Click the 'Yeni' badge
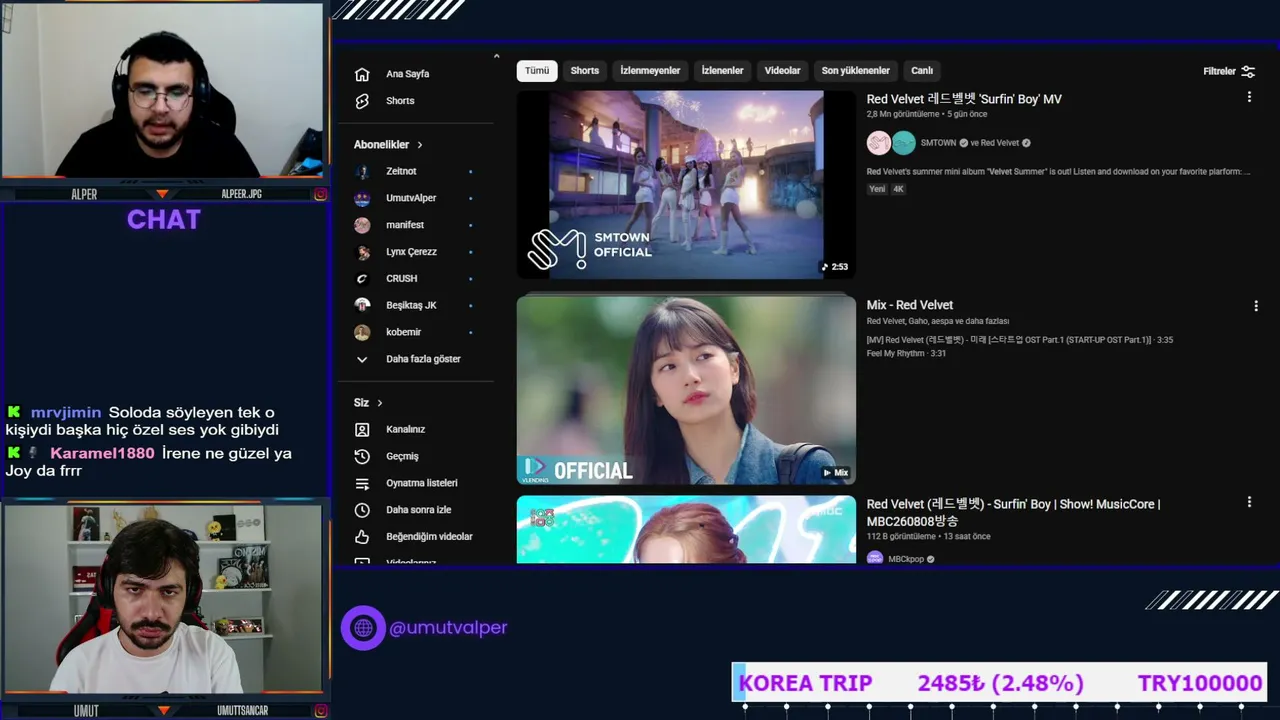This screenshot has width=1280, height=720. (x=877, y=189)
